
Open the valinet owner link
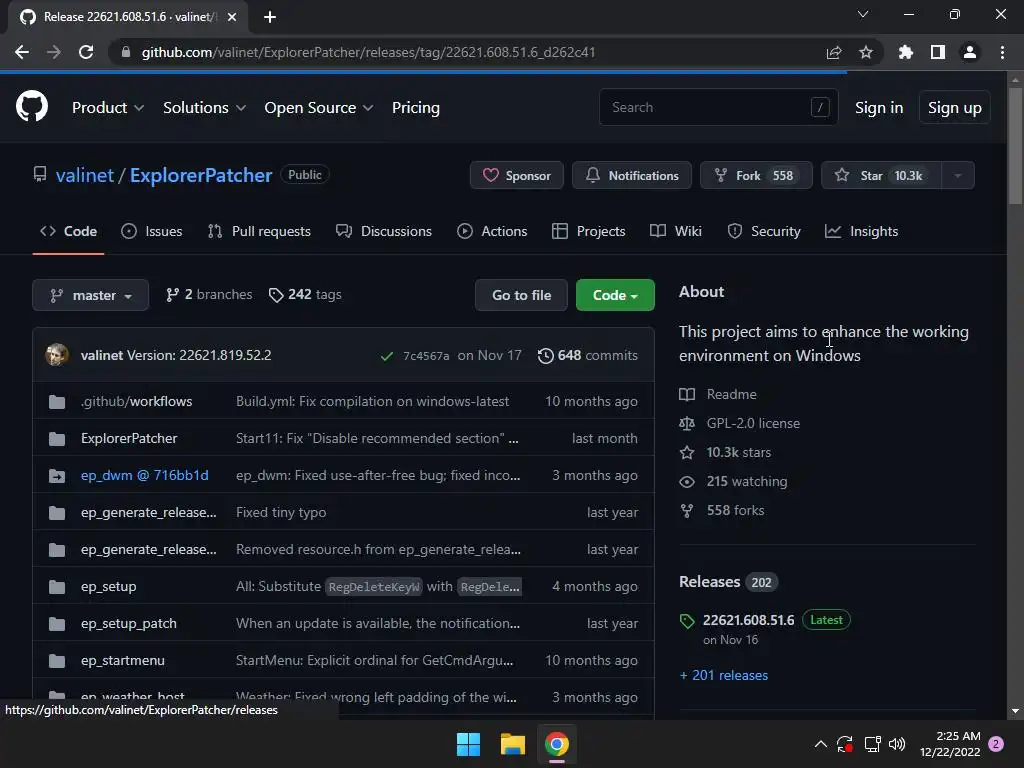click(85, 175)
